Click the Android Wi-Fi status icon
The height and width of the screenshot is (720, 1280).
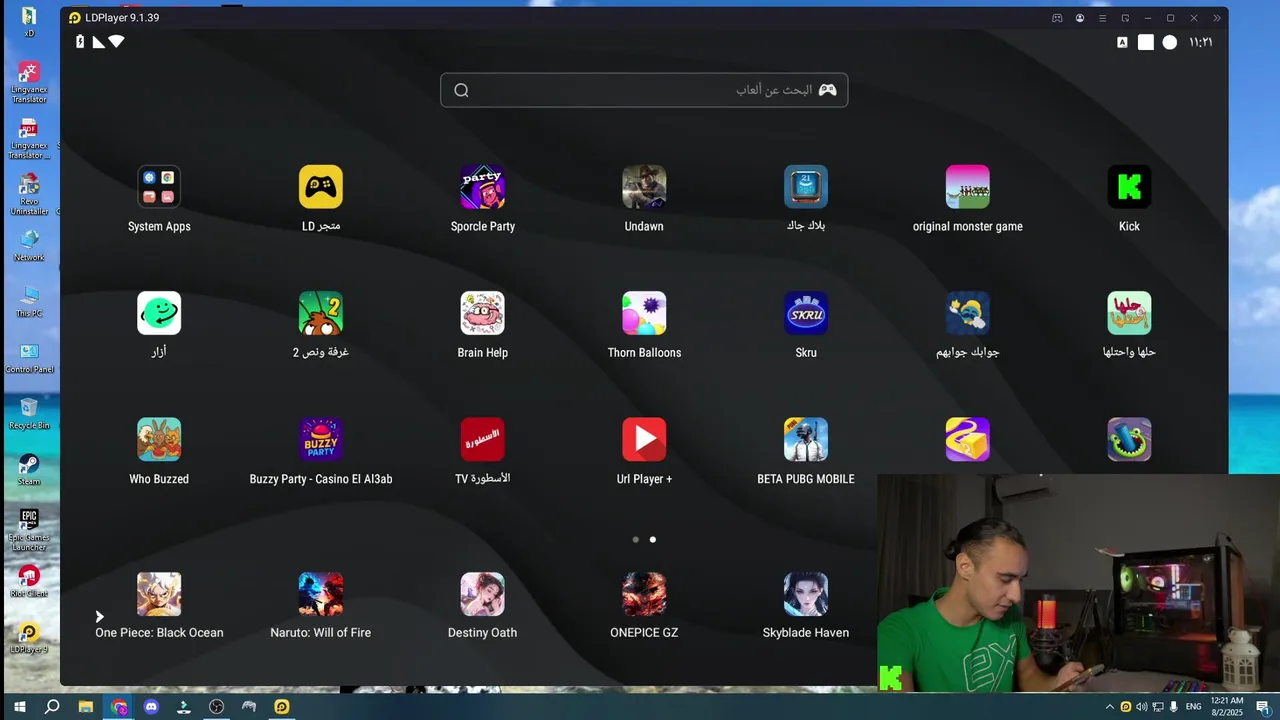(116, 42)
